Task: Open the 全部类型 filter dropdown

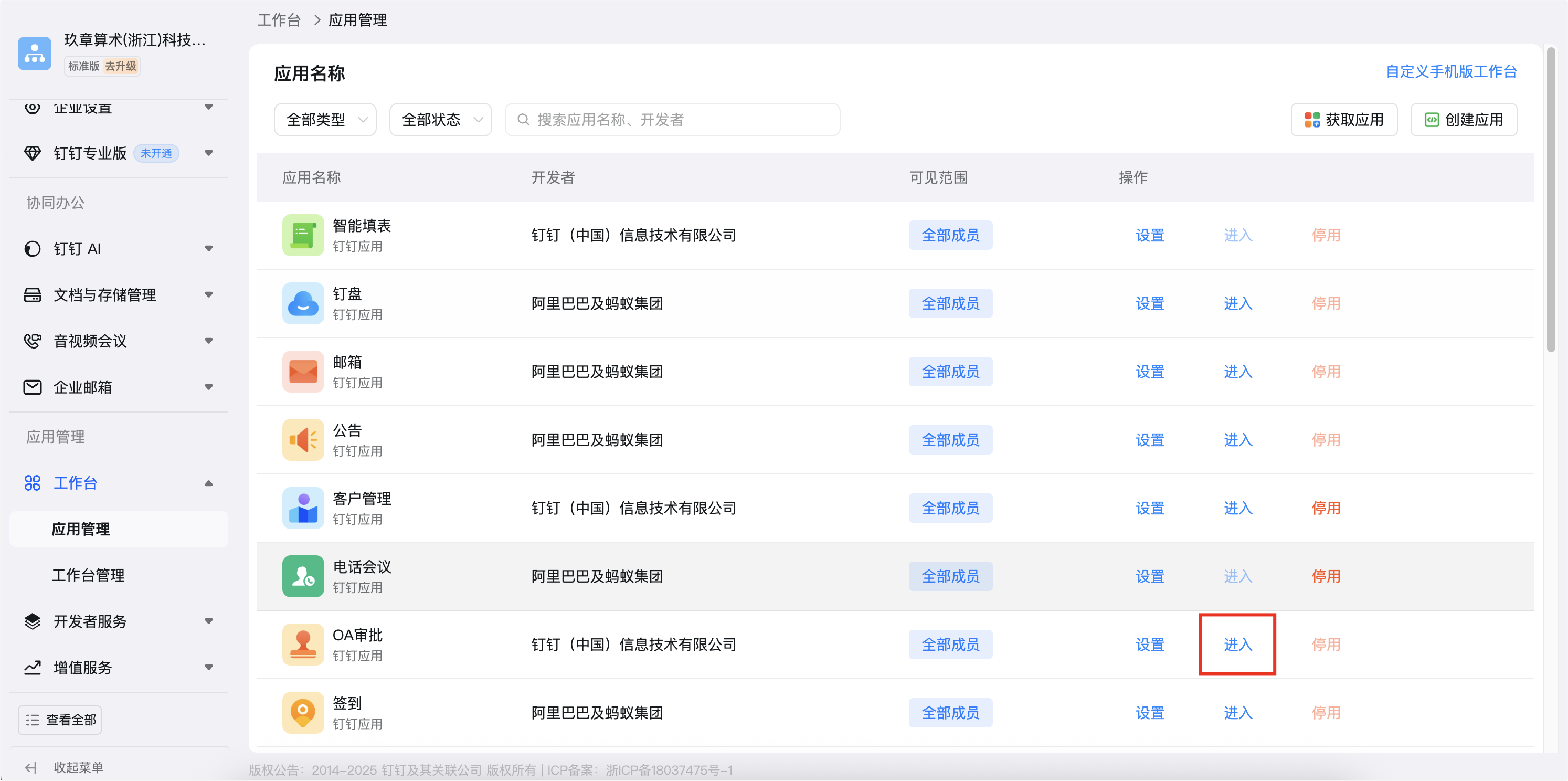Action: click(x=325, y=119)
